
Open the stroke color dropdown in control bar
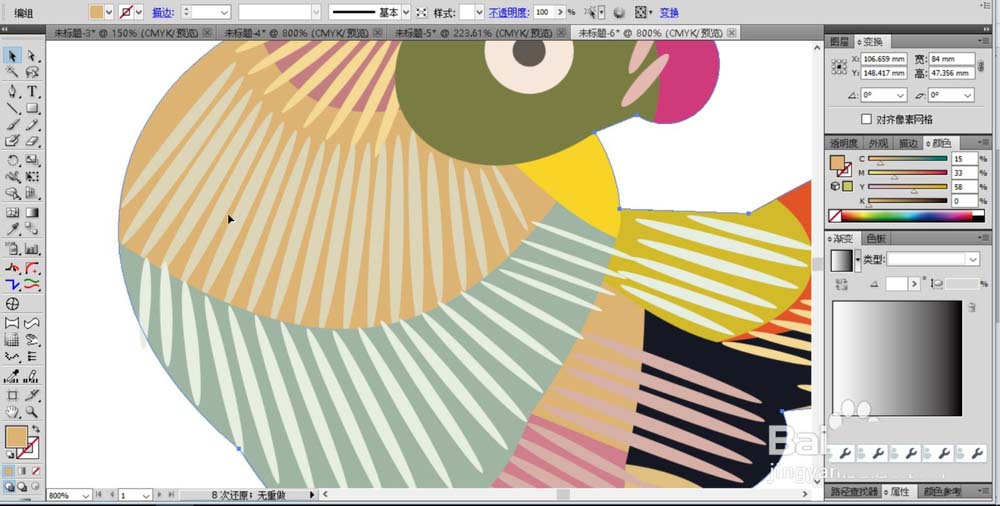point(138,12)
